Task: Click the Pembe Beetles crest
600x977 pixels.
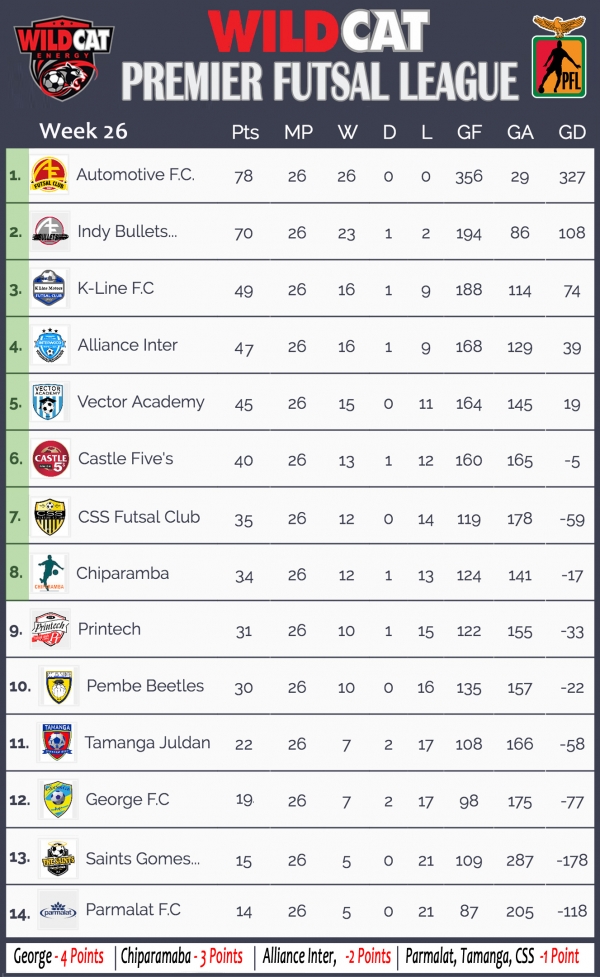Action: [x=59, y=686]
